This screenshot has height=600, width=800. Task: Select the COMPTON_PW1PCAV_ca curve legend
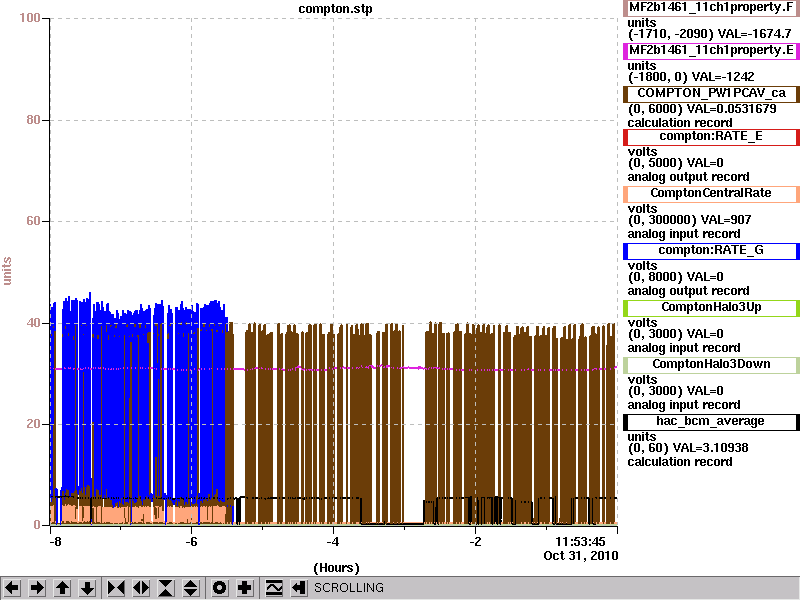click(711, 93)
